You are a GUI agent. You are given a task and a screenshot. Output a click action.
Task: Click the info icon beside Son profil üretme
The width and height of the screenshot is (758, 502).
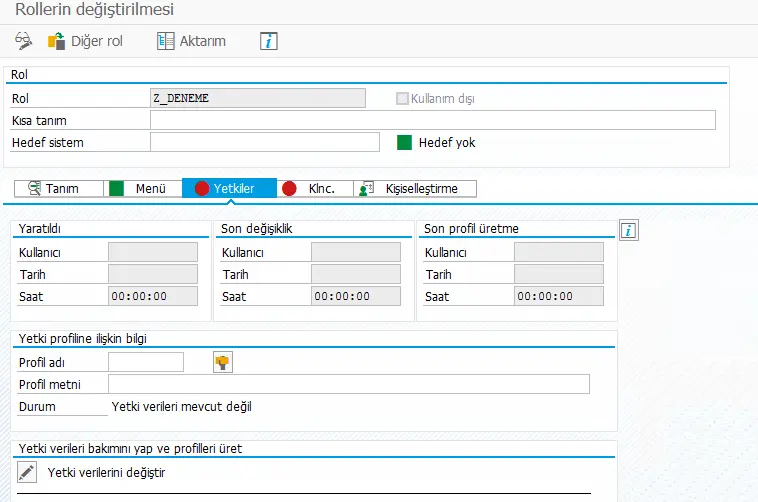[x=629, y=231]
